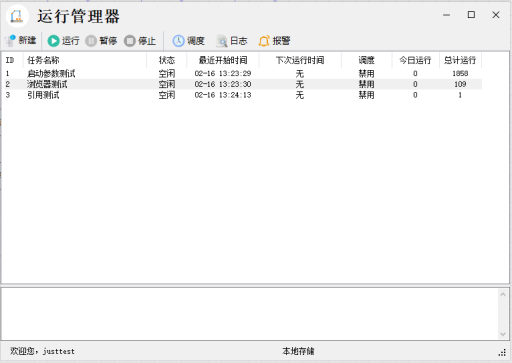Viewport: 512px width, 363px height.
Task: Click log pane scrollbar down arrow
Action: (x=503, y=334)
